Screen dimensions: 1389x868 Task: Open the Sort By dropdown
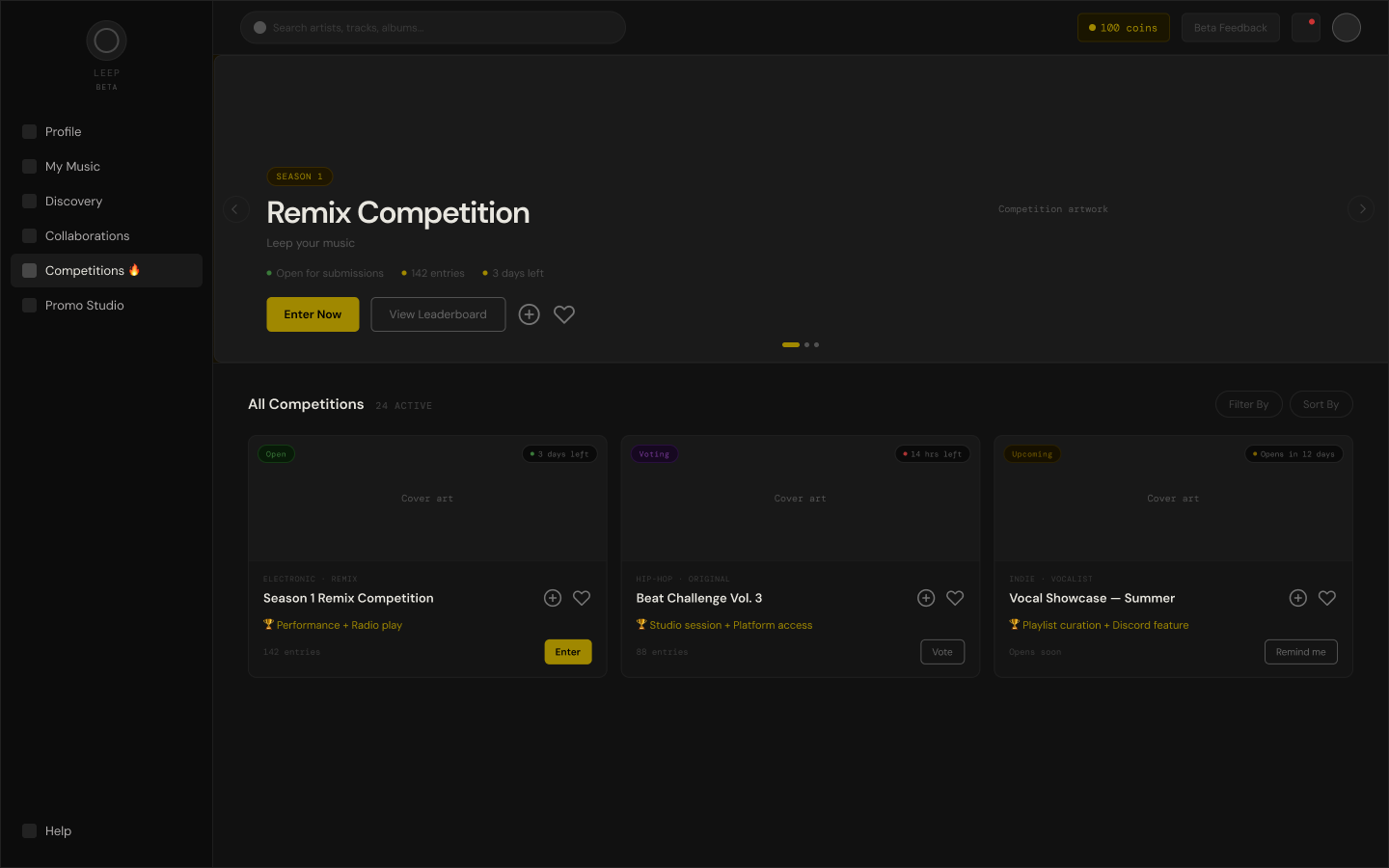(1321, 404)
